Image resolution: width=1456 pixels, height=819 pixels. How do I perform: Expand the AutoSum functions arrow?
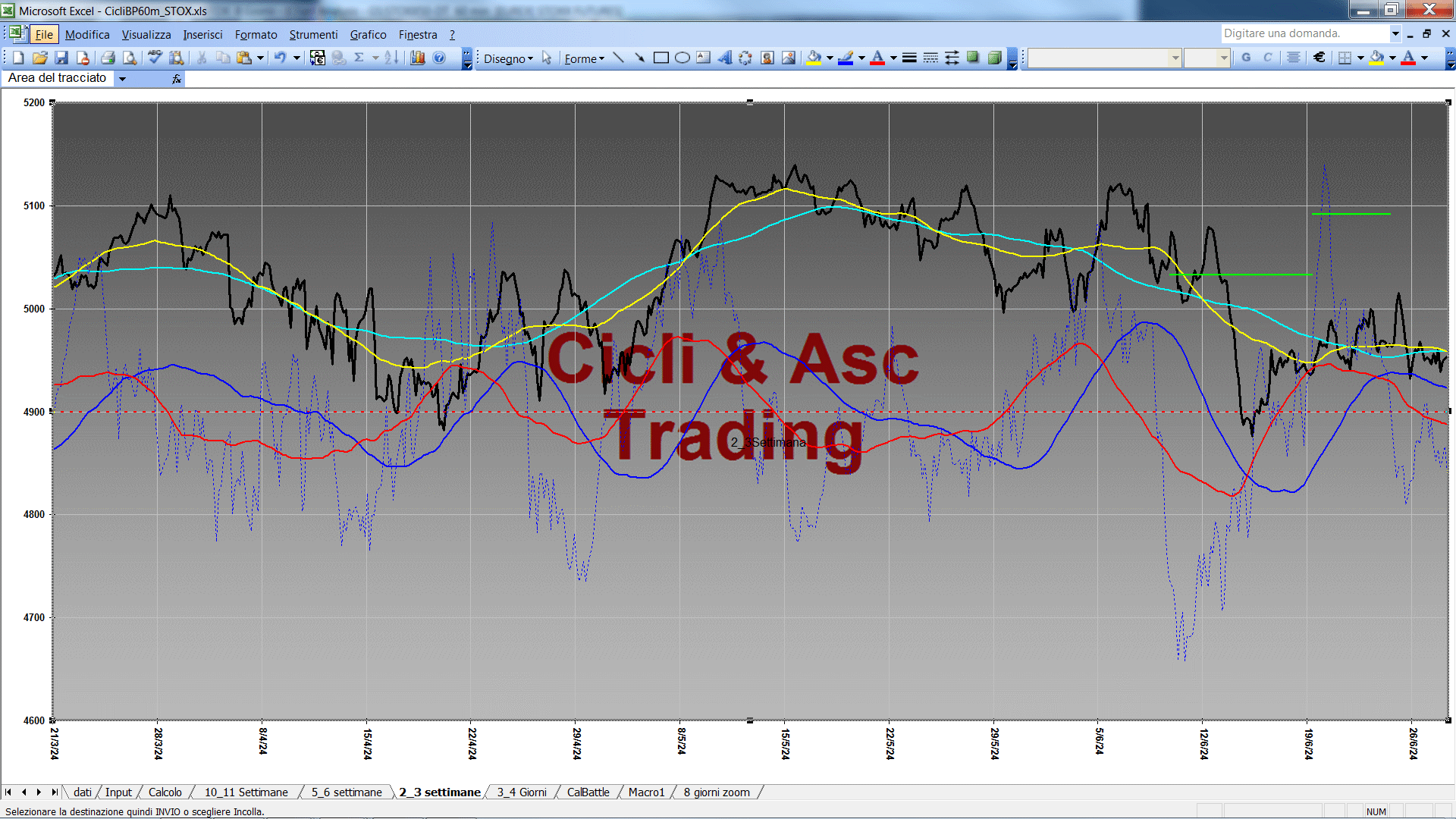375,58
